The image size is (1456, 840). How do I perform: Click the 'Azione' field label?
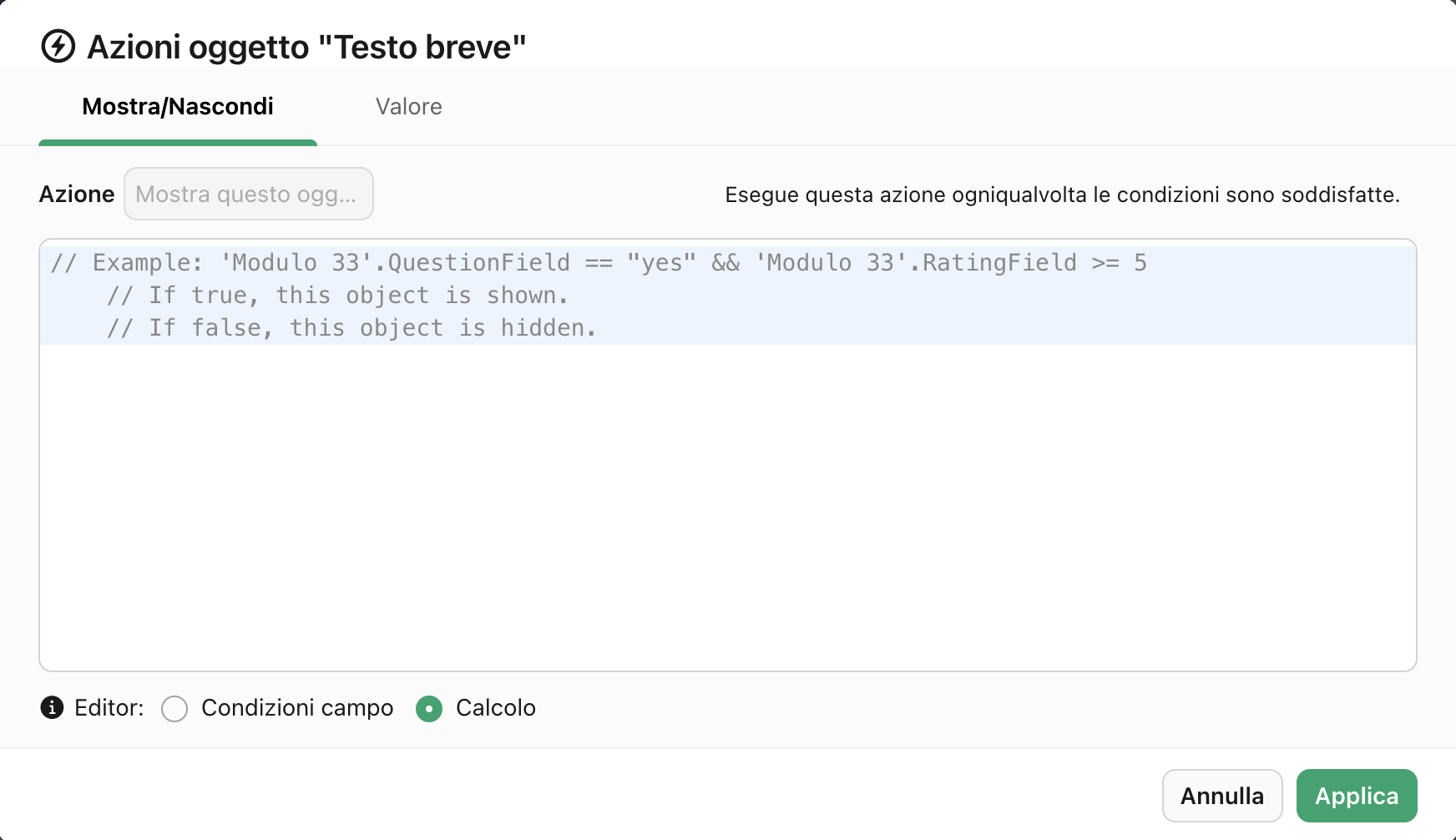[77, 195]
